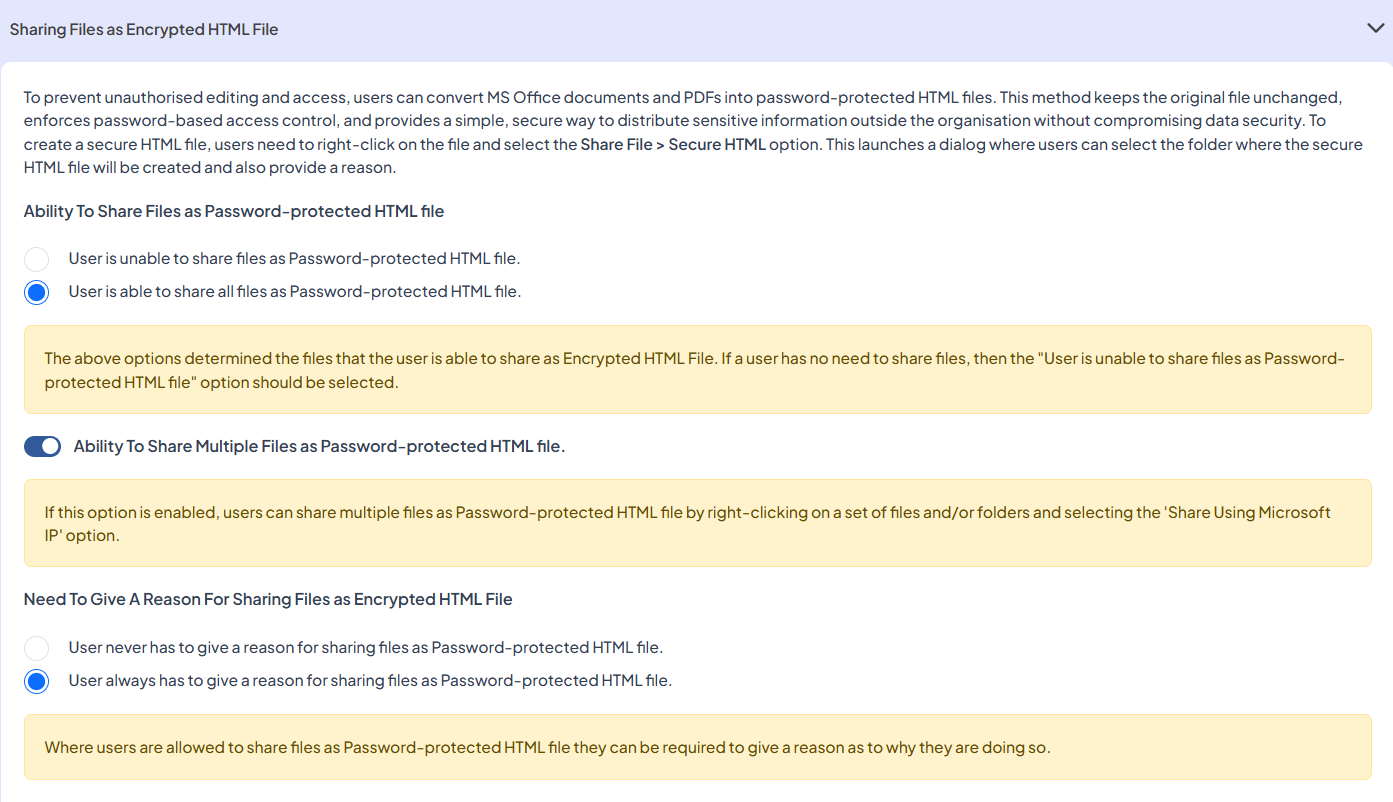Viewport: 1393px width, 802px height.
Task: Click the 'Sharing Files as Encrypted HTML File' header title
Action: [144, 30]
